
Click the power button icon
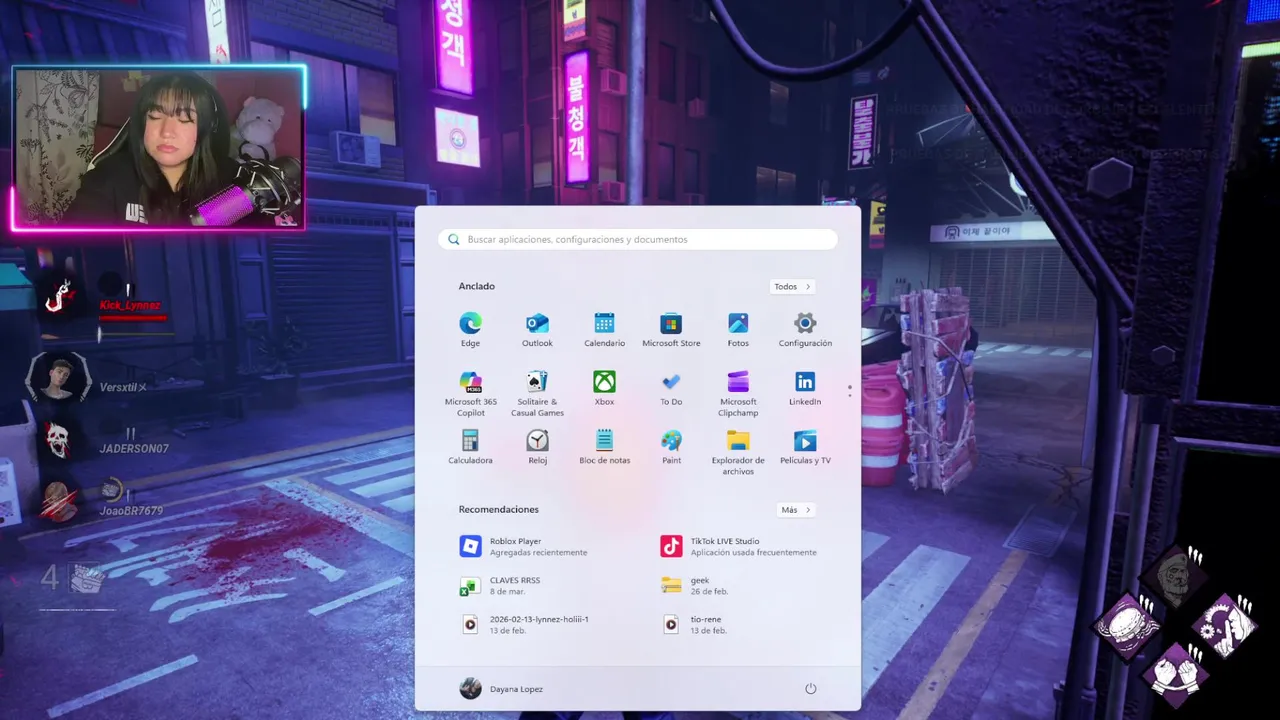[811, 689]
